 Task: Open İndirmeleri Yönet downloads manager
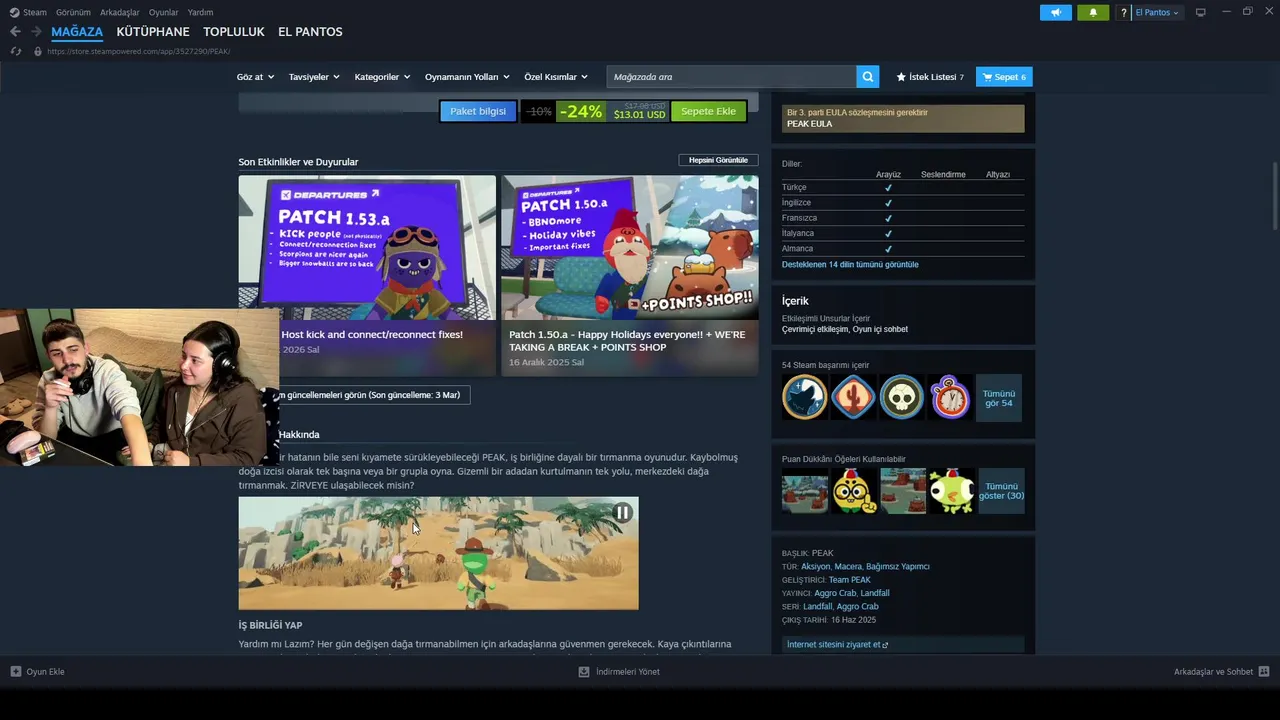pos(619,672)
